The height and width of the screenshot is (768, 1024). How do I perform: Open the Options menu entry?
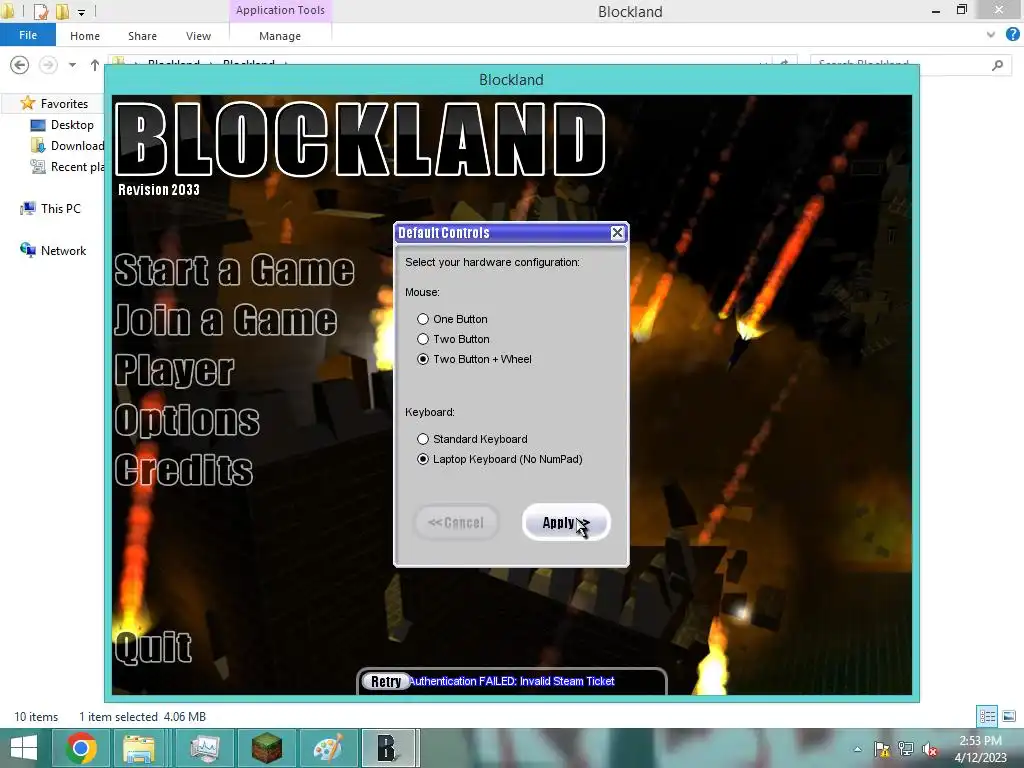coord(187,420)
